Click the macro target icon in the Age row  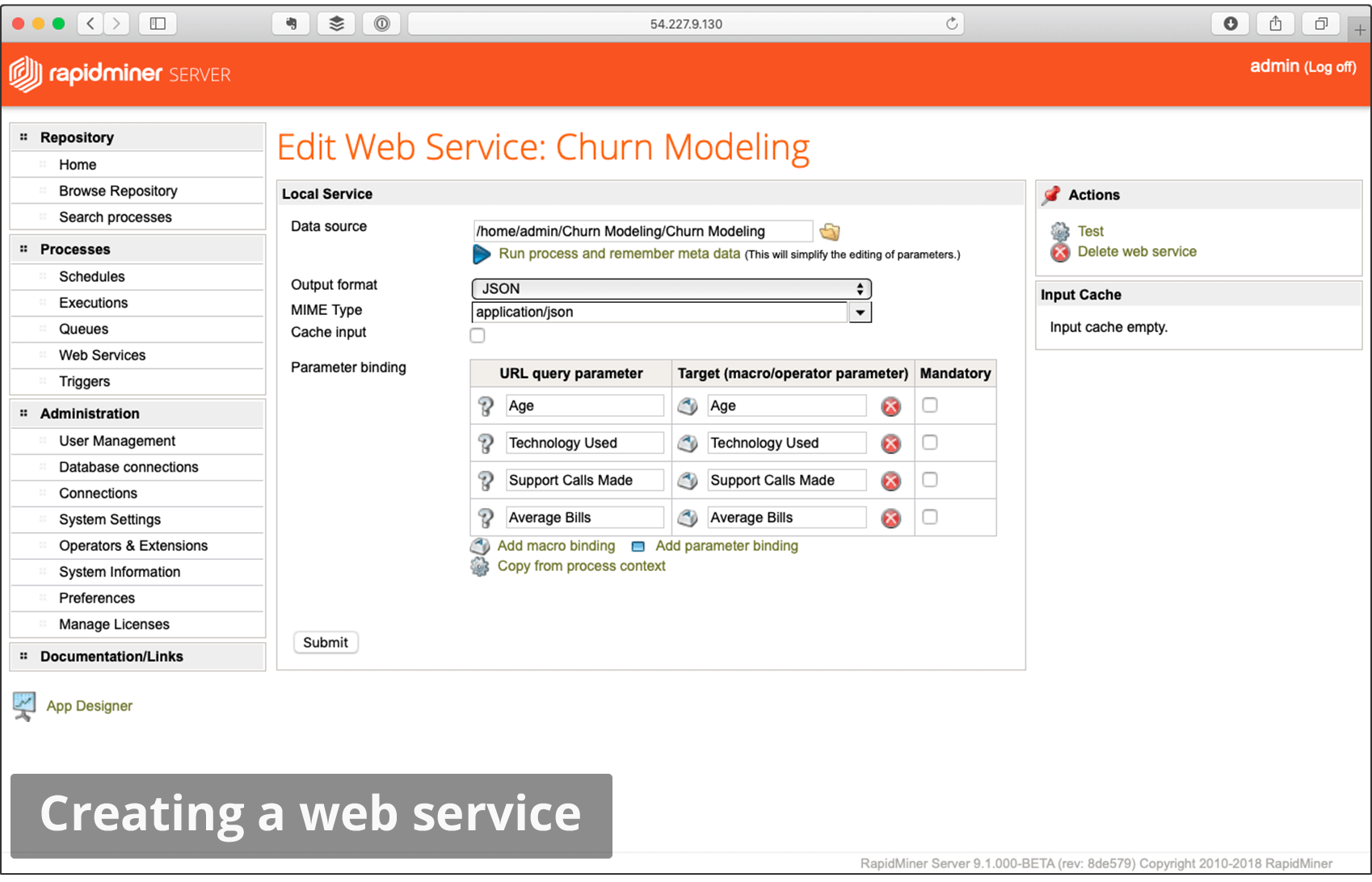pos(688,406)
